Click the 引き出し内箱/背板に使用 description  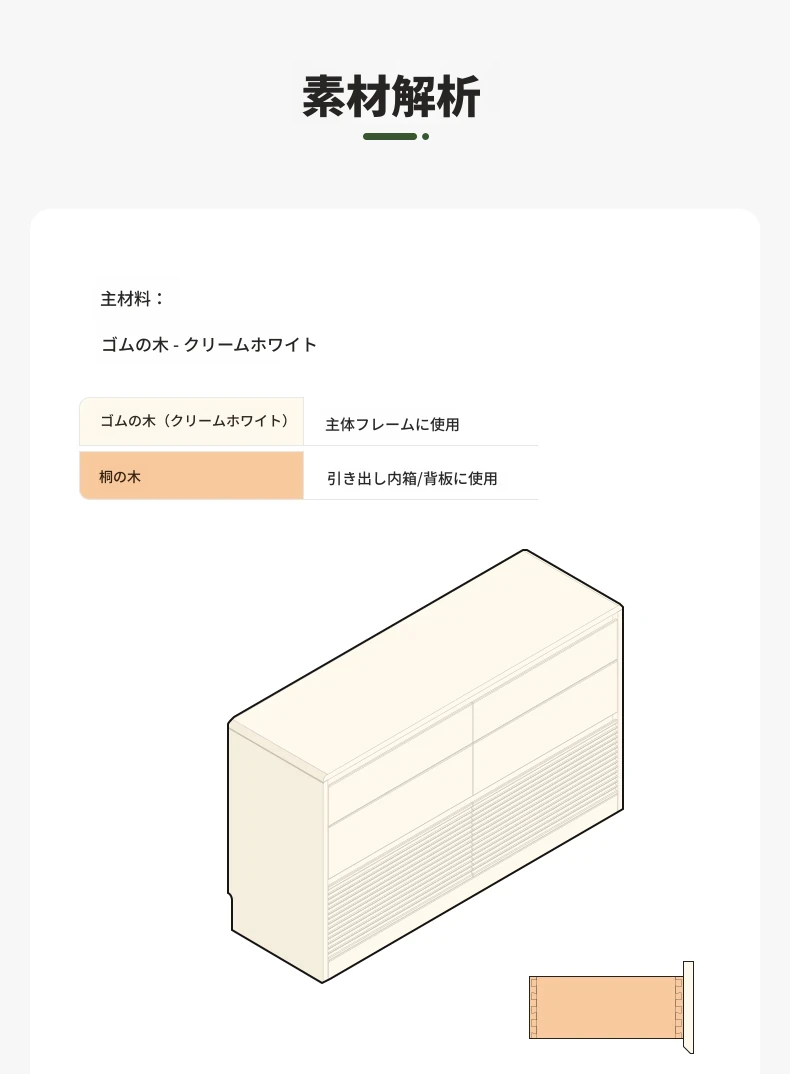412,479
